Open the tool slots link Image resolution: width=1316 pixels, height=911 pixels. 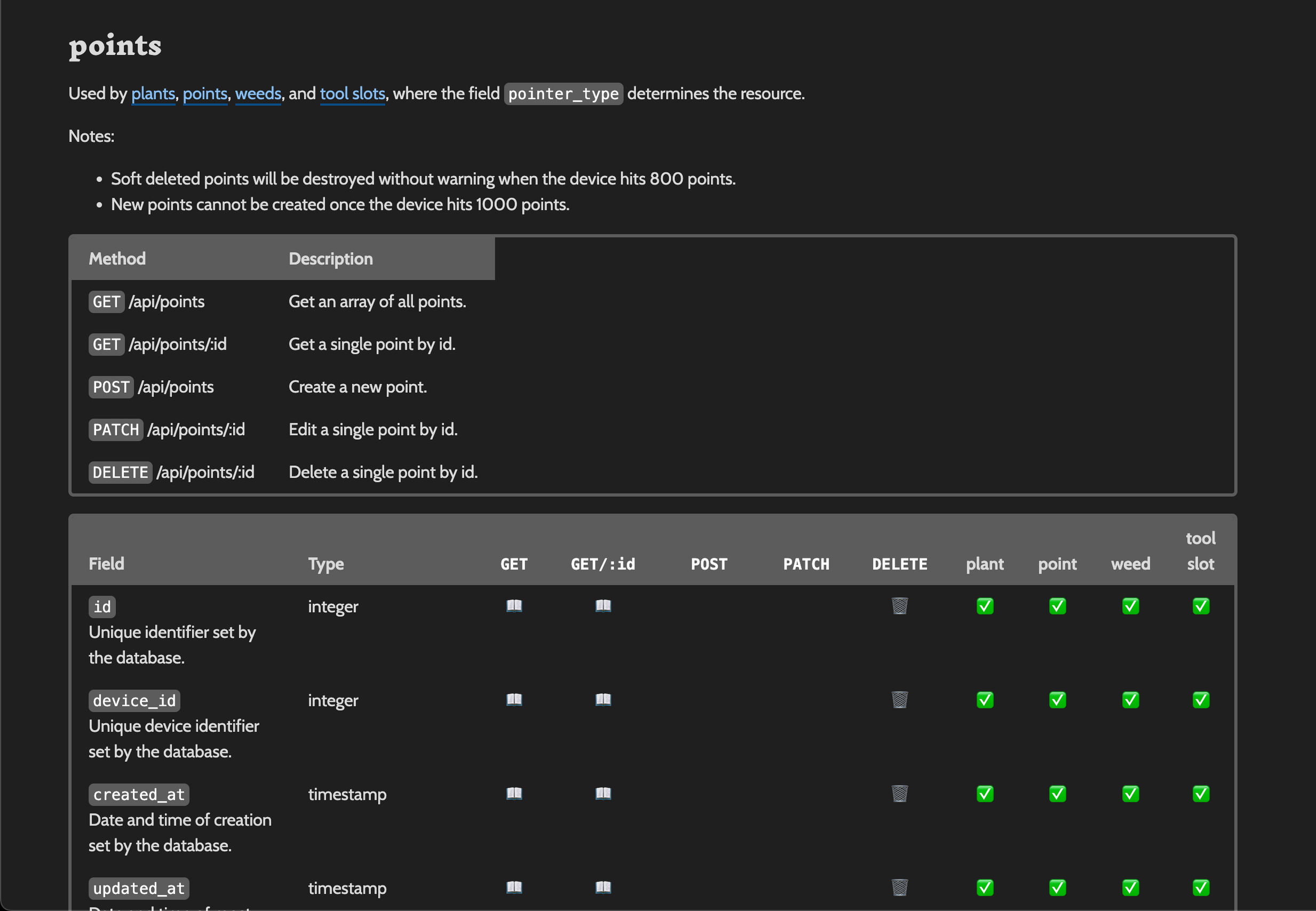[x=352, y=93]
